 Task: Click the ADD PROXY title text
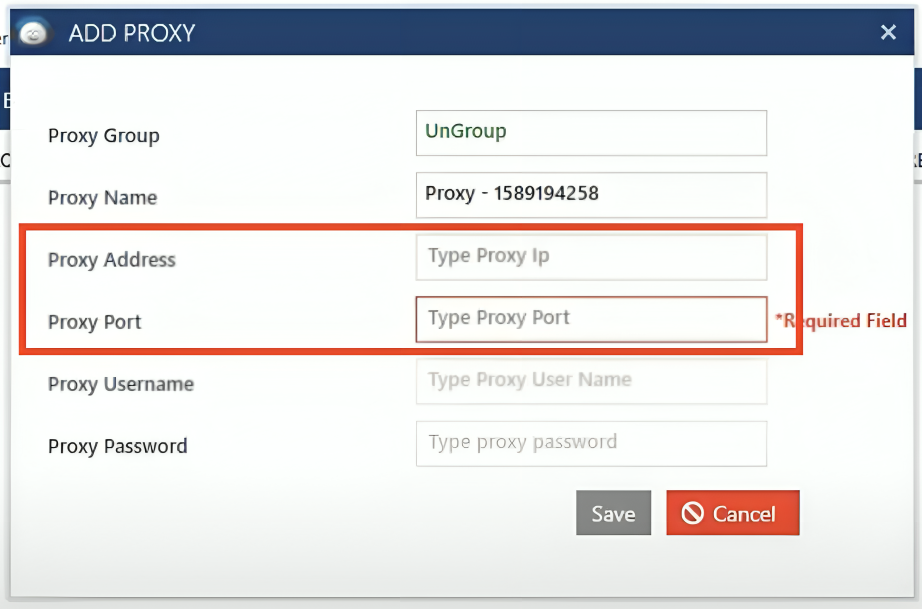(131, 33)
